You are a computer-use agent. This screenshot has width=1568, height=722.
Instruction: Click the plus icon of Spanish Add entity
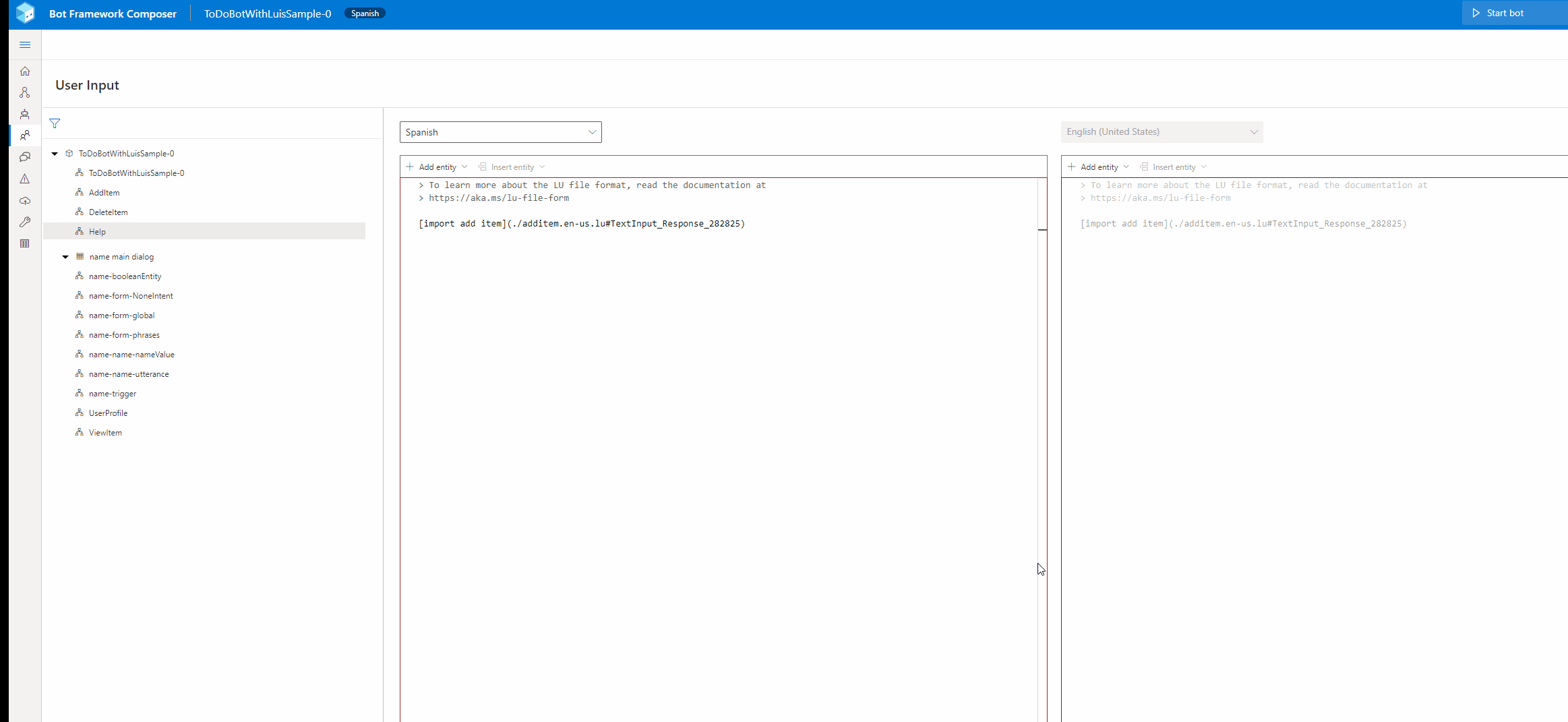coord(410,167)
